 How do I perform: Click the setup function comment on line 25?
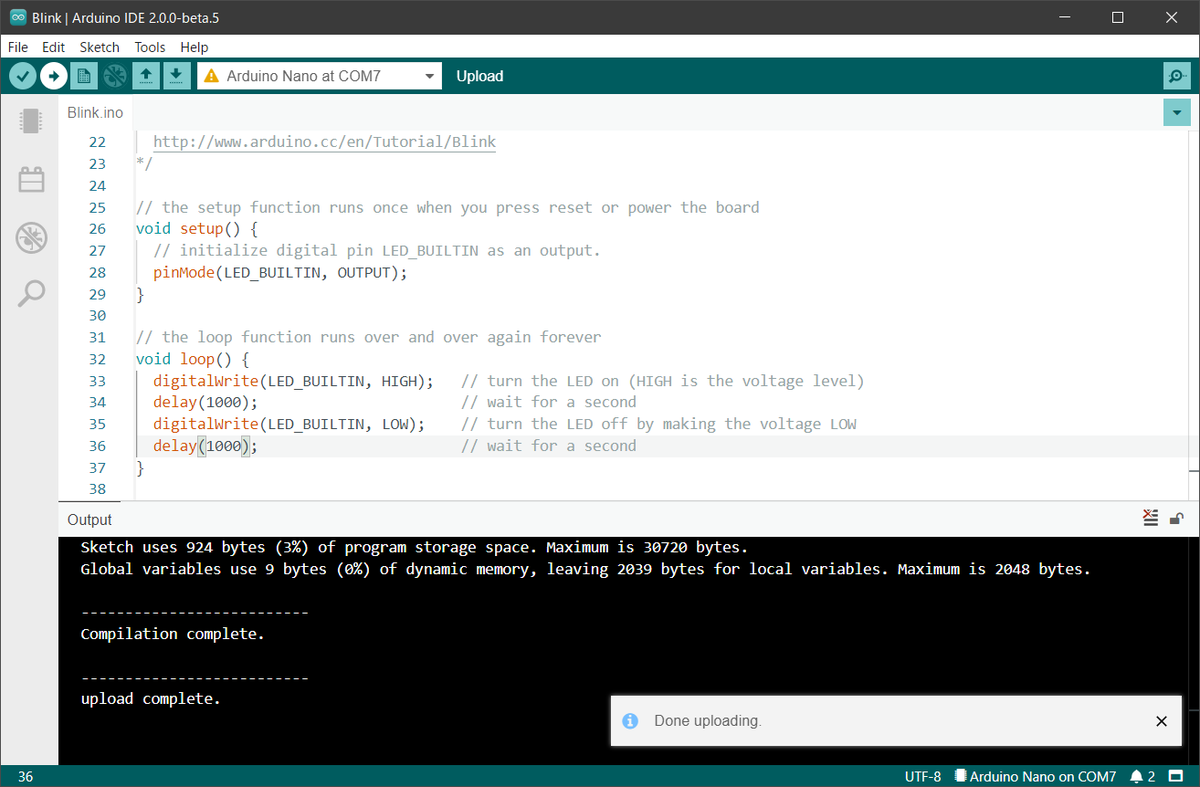tap(447, 208)
